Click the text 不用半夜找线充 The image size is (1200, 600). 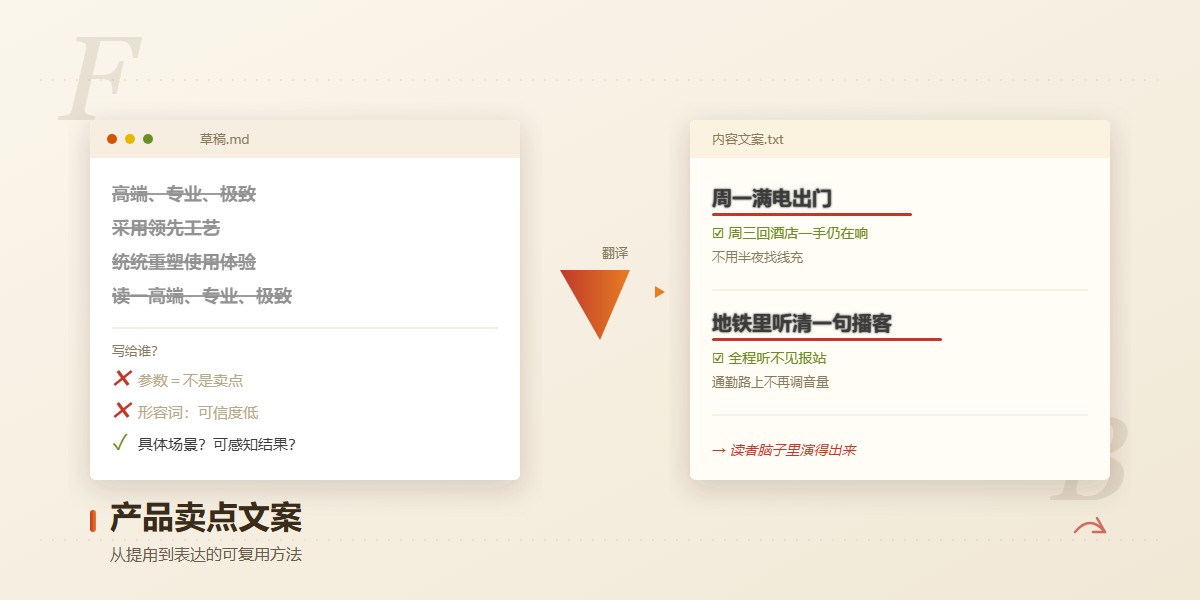pyautogui.click(x=757, y=257)
